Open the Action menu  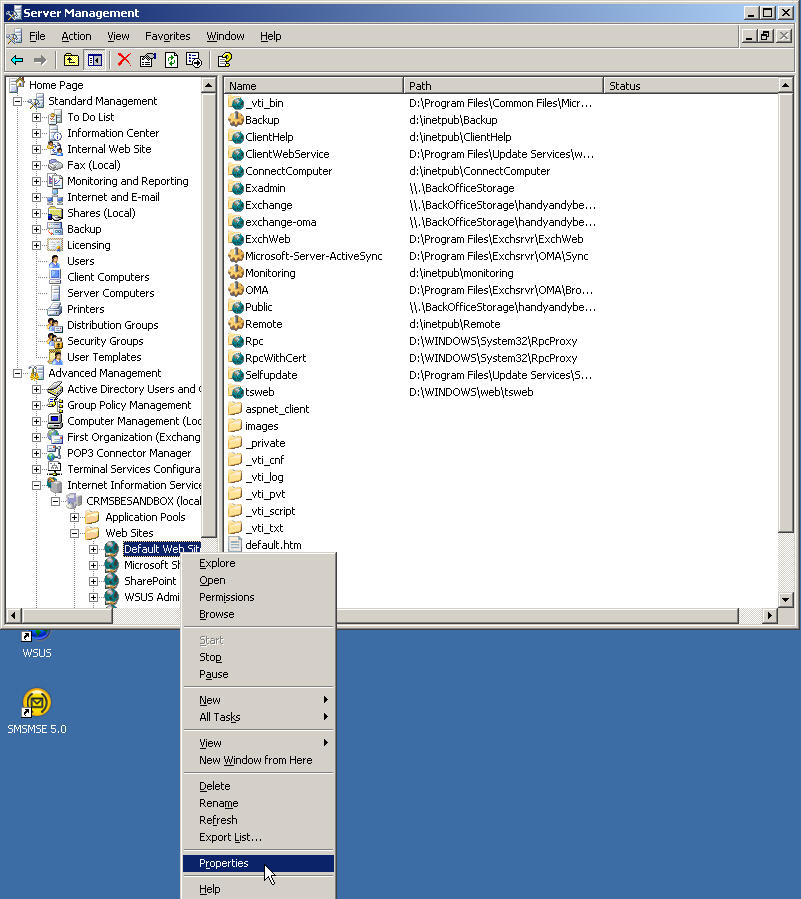[x=76, y=36]
